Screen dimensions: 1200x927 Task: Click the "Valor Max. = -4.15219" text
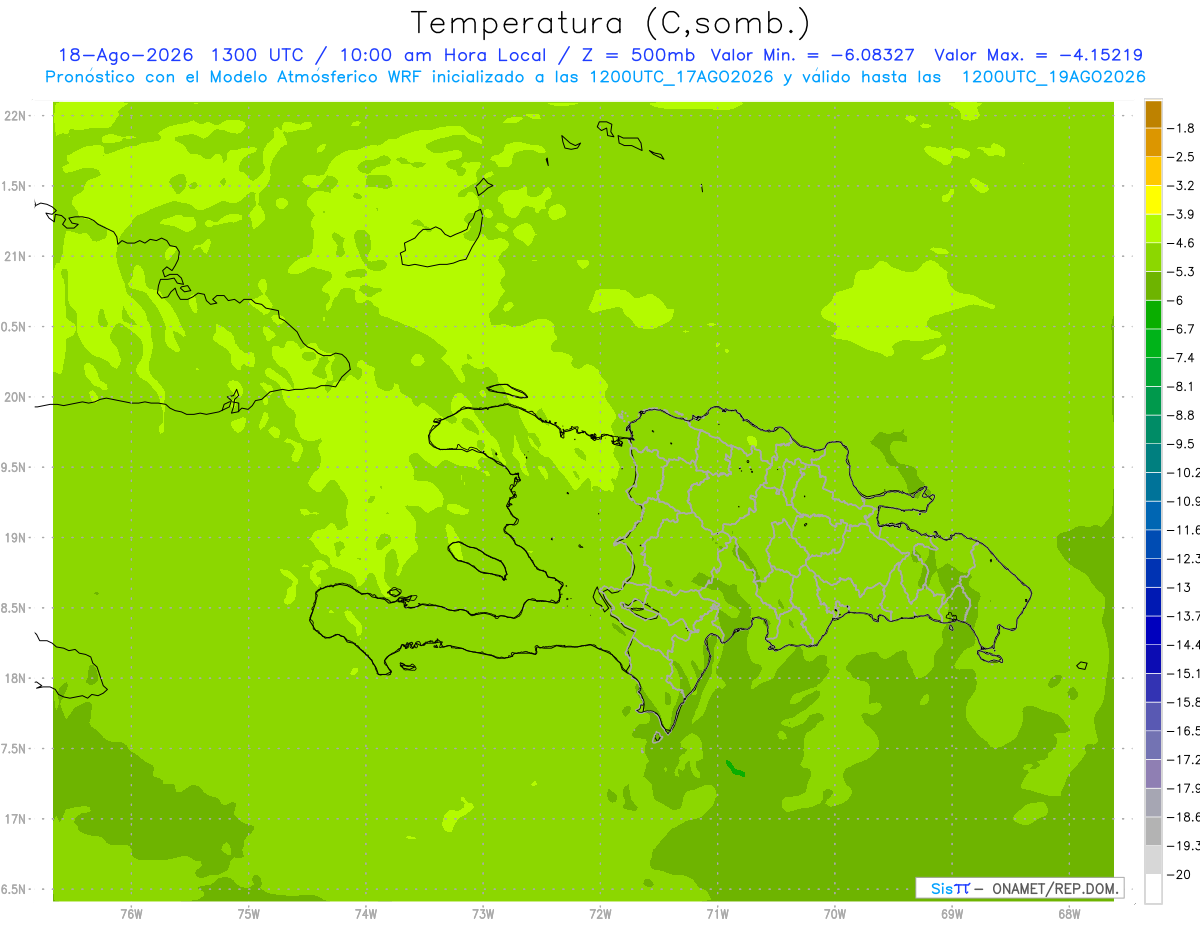click(x=1038, y=55)
